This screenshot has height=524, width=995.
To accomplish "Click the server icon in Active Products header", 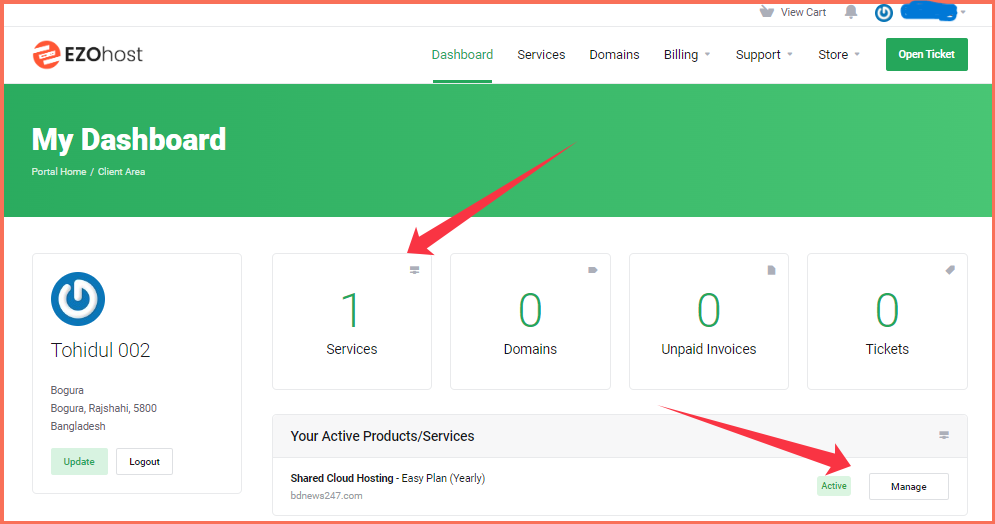I will point(944,435).
